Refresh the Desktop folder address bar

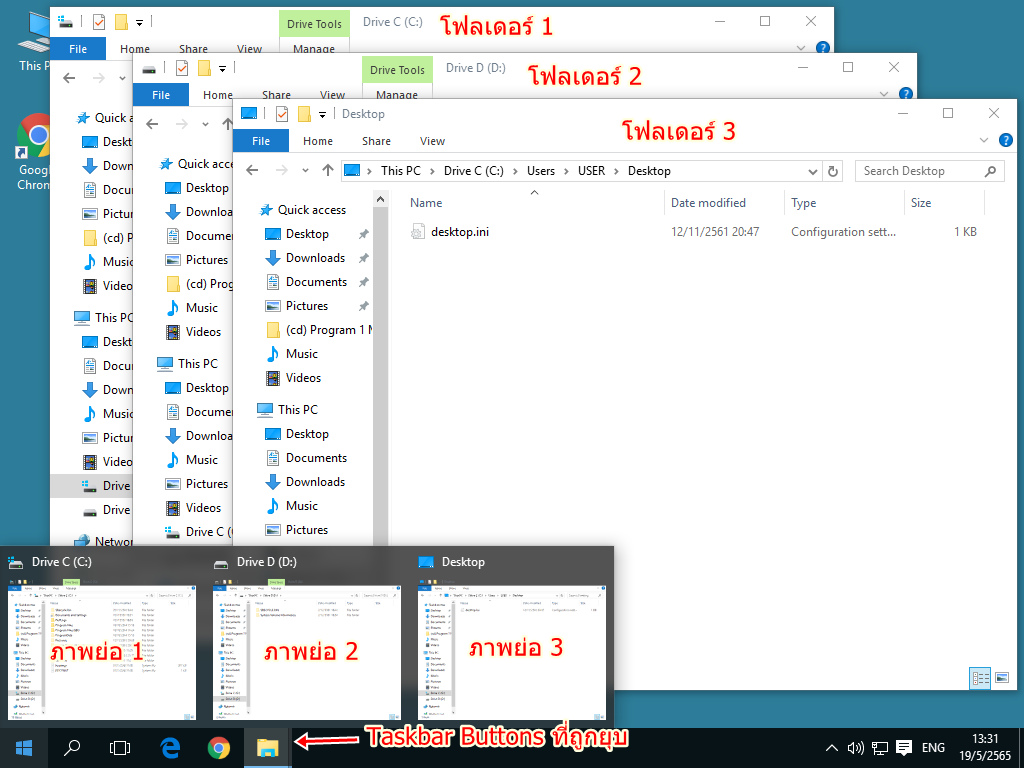[834, 171]
